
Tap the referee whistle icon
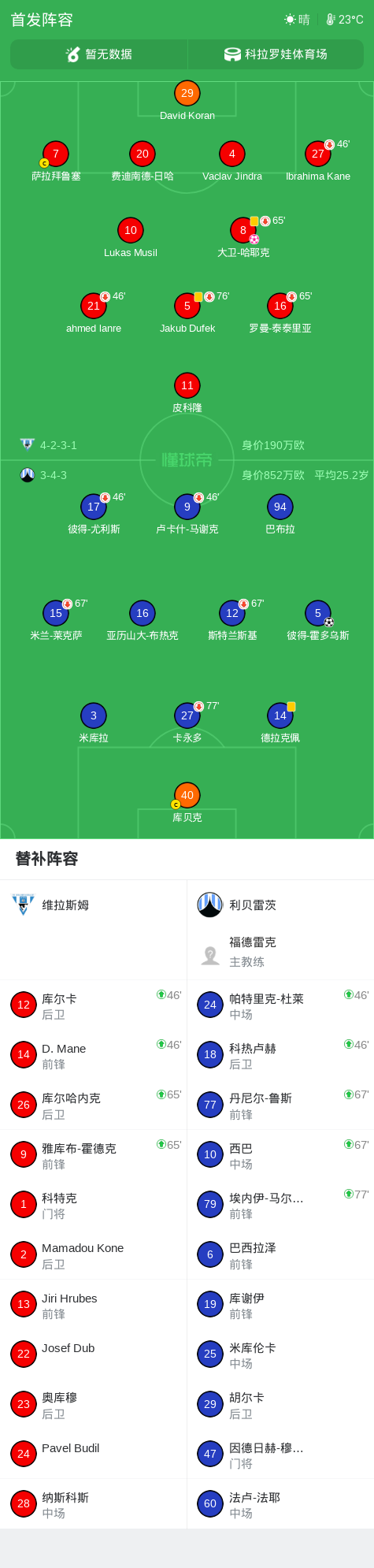(73, 54)
